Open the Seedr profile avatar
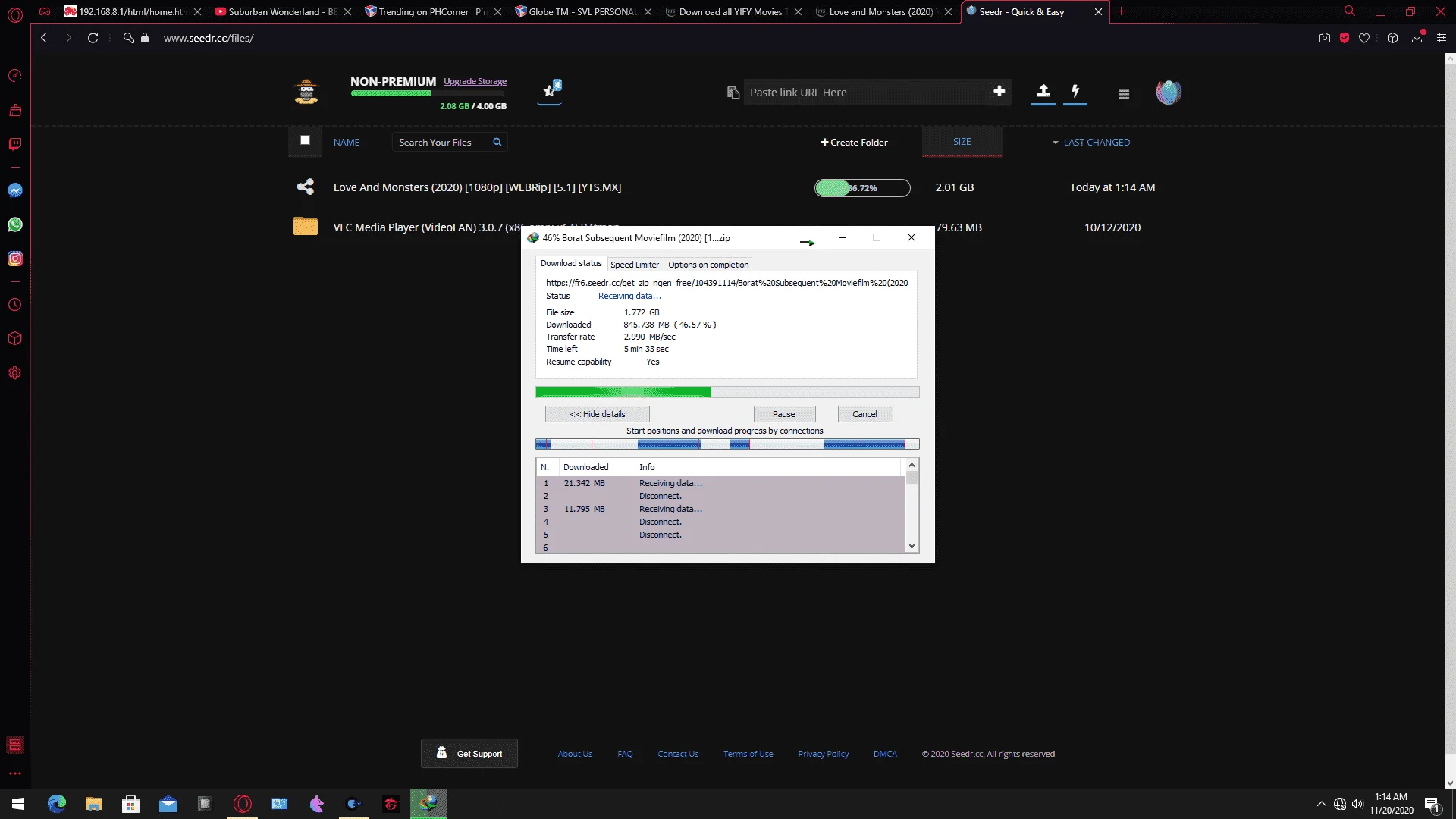Viewport: 1456px width, 819px height. (x=1169, y=93)
